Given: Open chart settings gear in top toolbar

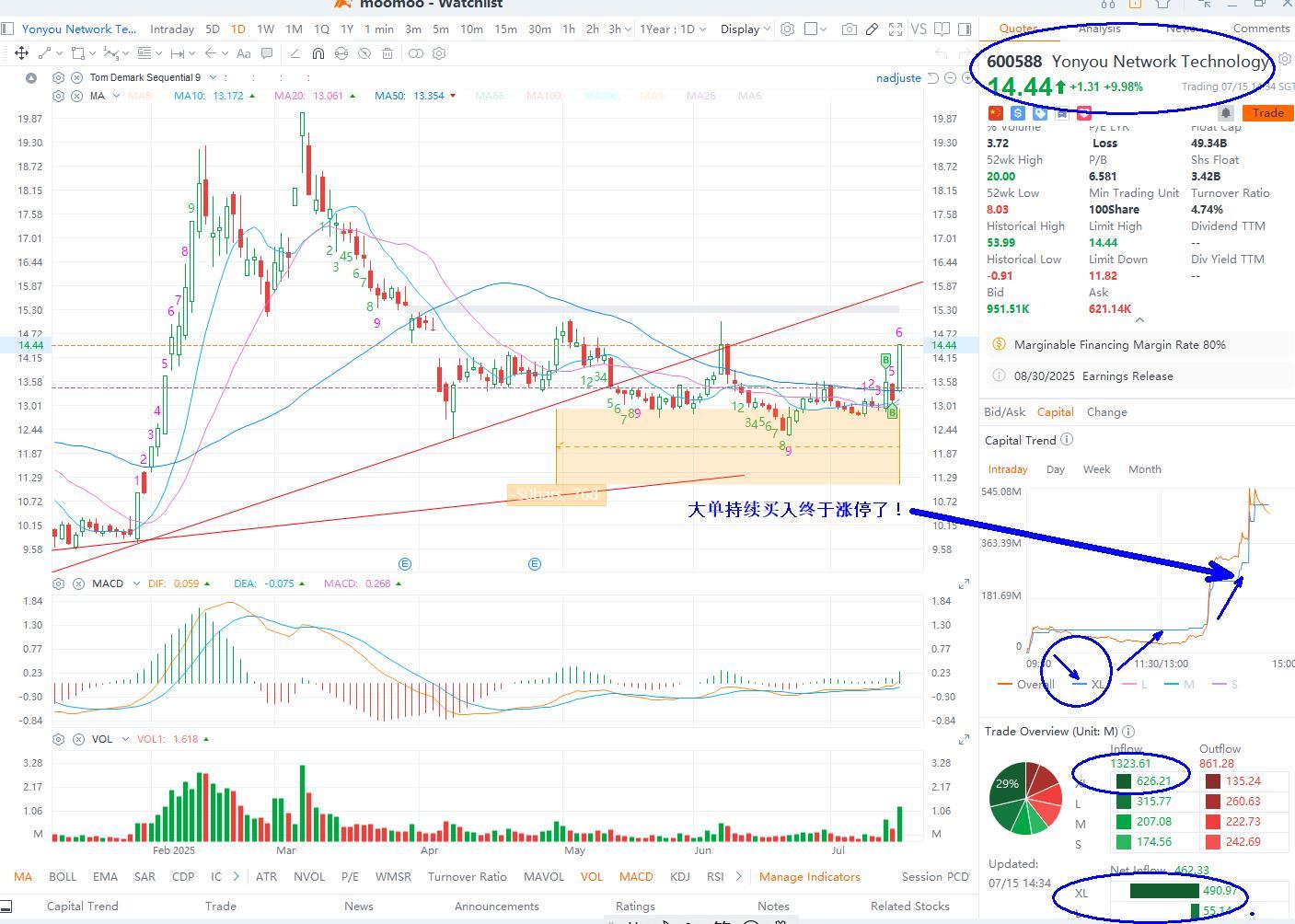Looking at the screenshot, I should (787, 29).
